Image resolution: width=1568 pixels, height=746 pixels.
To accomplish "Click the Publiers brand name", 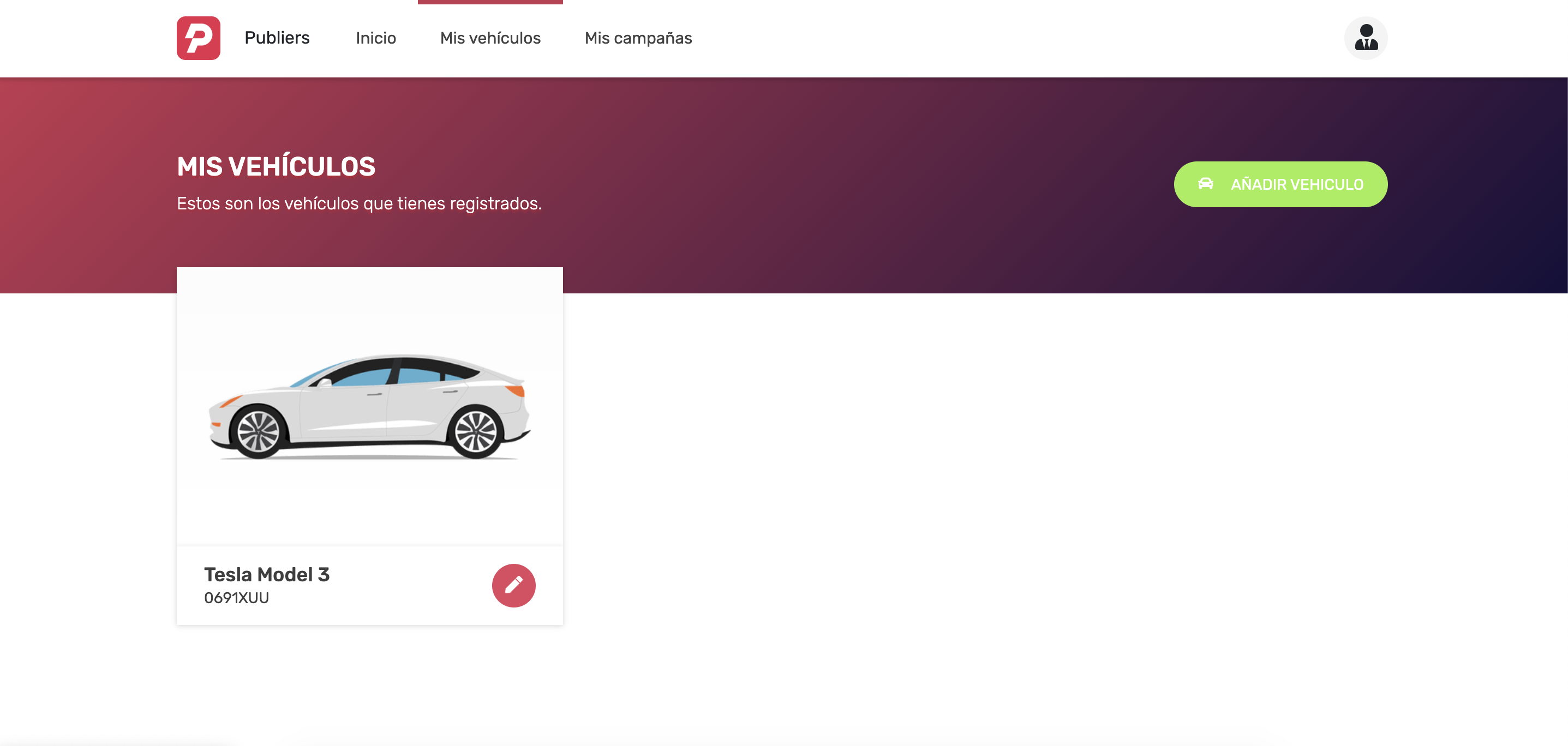I will [277, 38].
